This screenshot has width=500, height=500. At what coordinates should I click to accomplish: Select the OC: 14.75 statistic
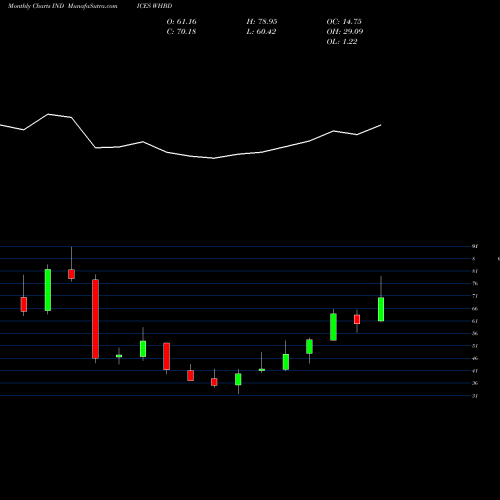(344, 22)
